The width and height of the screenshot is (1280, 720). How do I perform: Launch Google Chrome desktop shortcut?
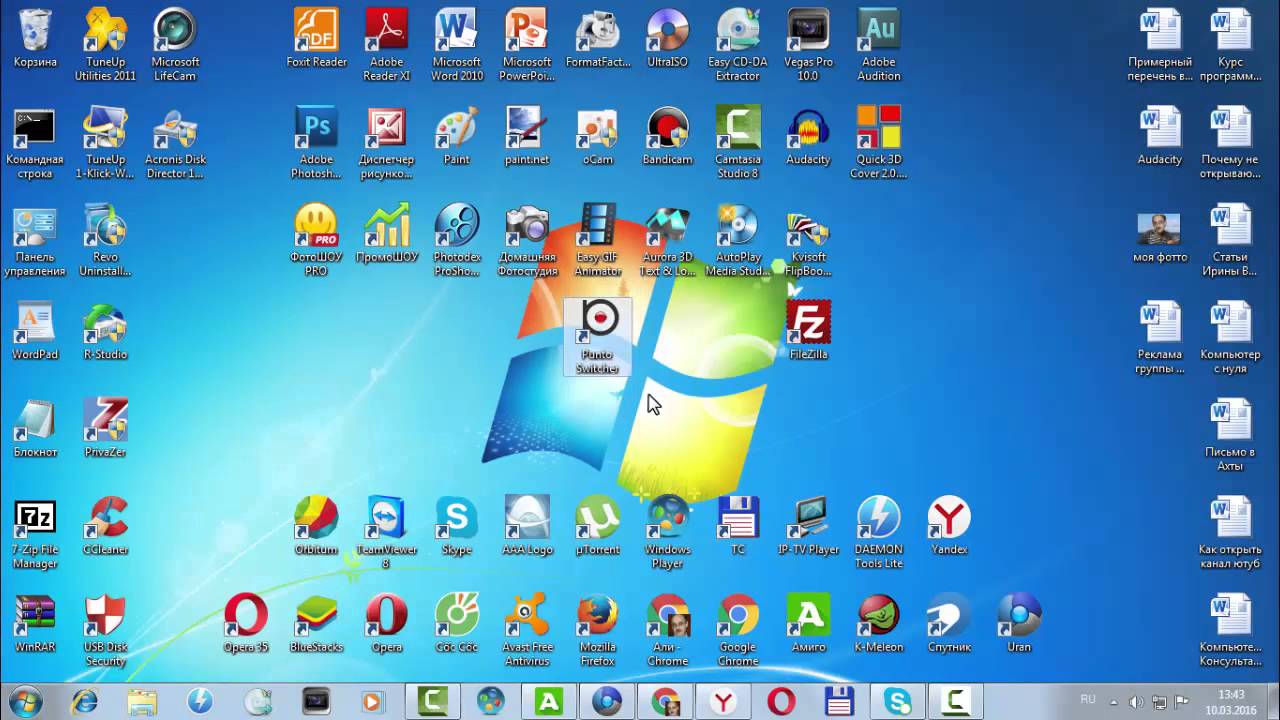(738, 631)
